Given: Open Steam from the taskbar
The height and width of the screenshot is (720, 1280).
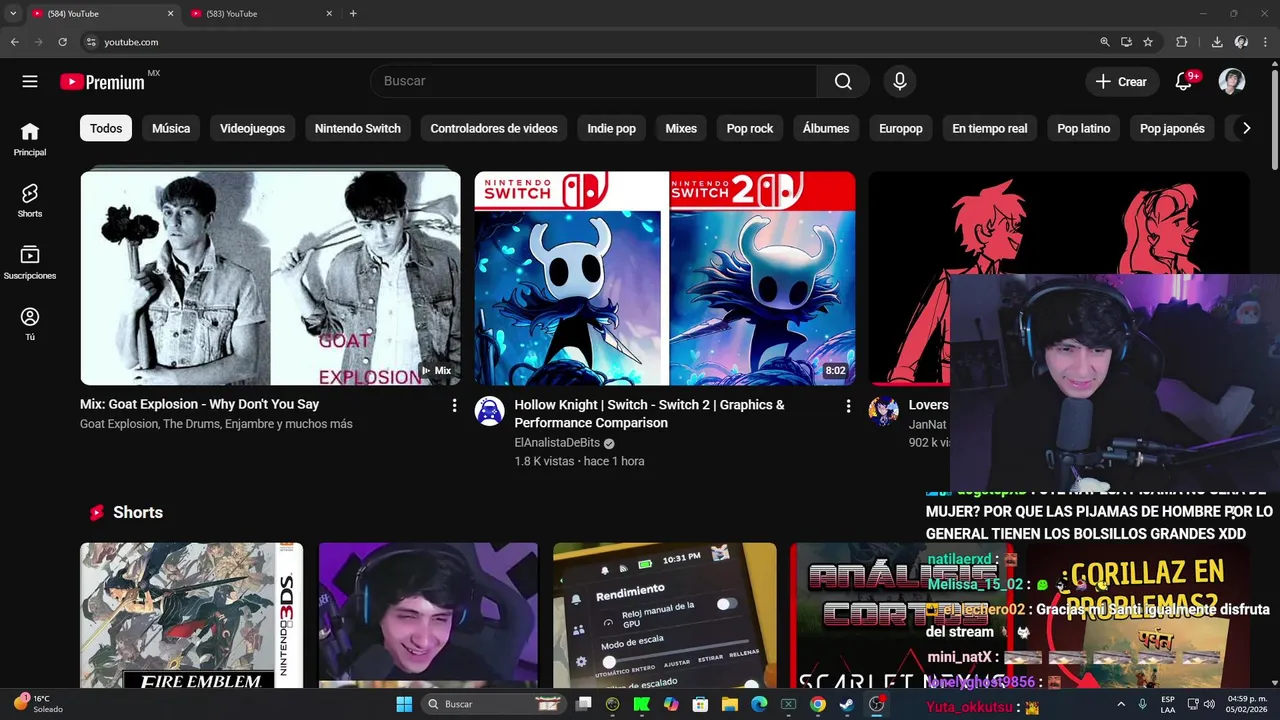Looking at the screenshot, I should pyautogui.click(x=846, y=704).
